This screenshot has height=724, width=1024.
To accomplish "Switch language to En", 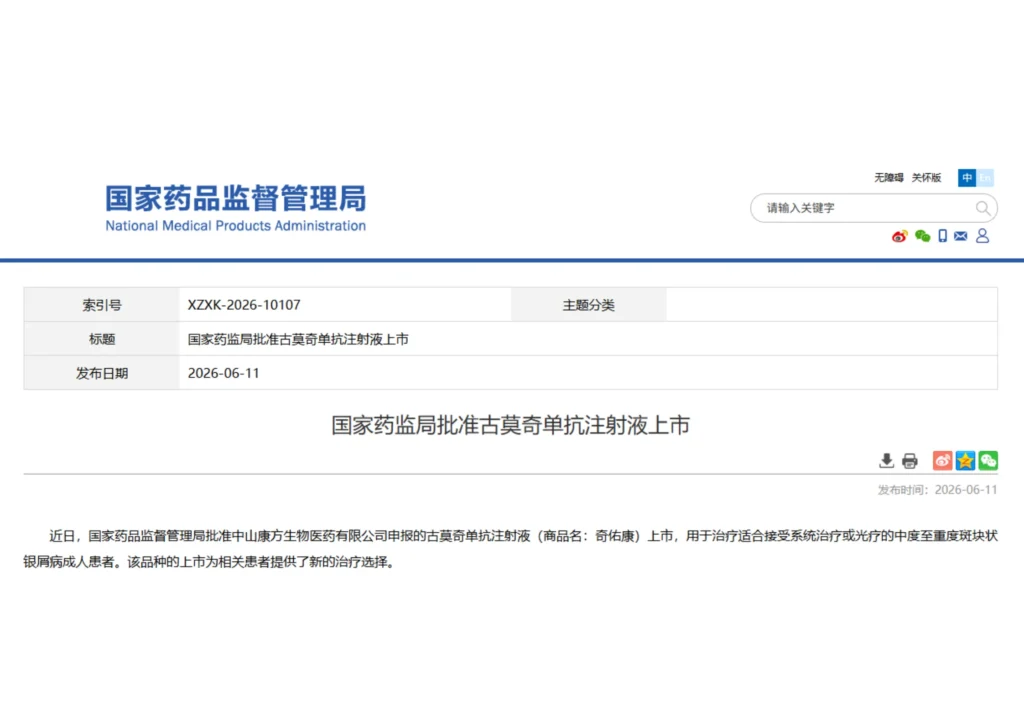I will coord(985,178).
